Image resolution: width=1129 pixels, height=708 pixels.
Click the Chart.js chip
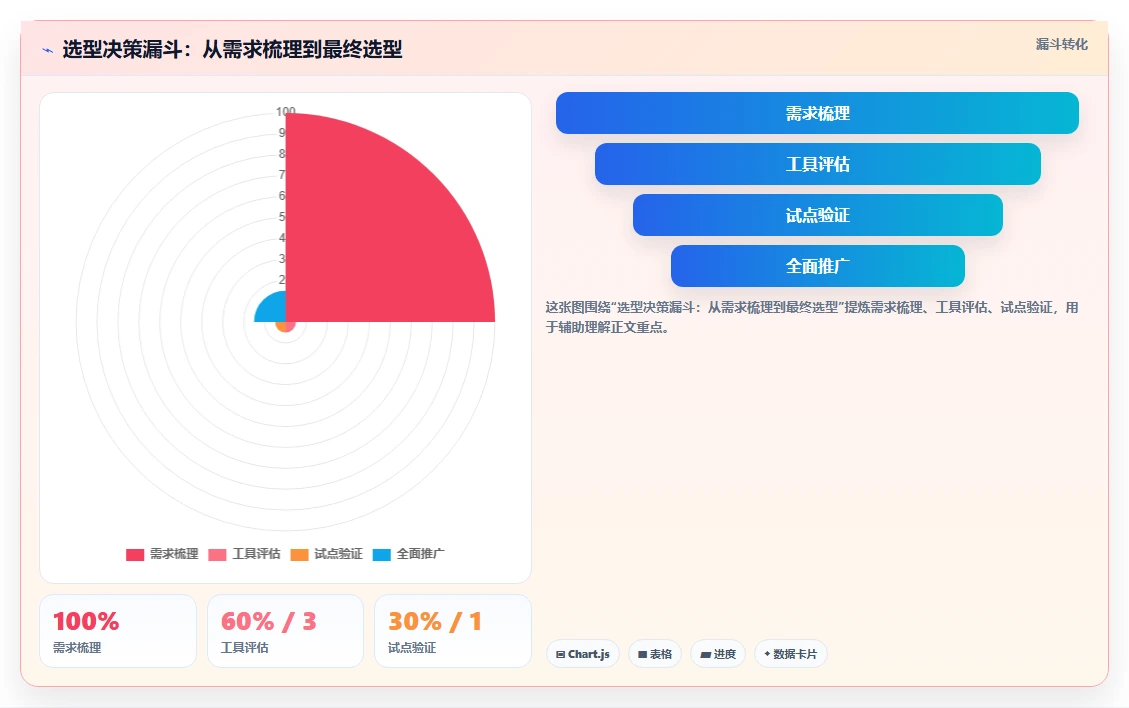click(x=583, y=654)
